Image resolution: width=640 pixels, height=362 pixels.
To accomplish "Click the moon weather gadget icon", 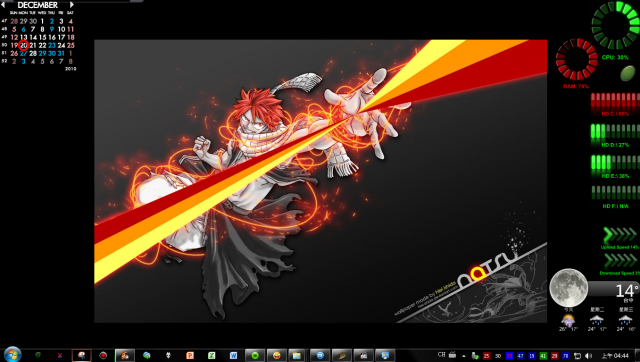I will [x=569, y=288].
